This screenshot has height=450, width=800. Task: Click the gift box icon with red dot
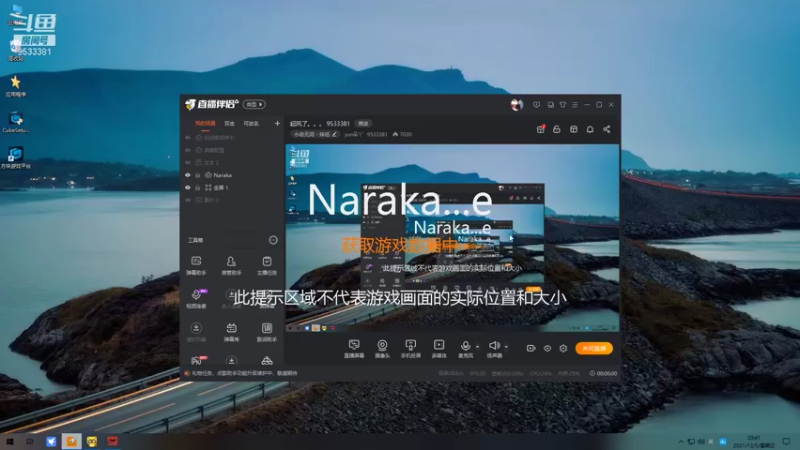tap(540, 130)
